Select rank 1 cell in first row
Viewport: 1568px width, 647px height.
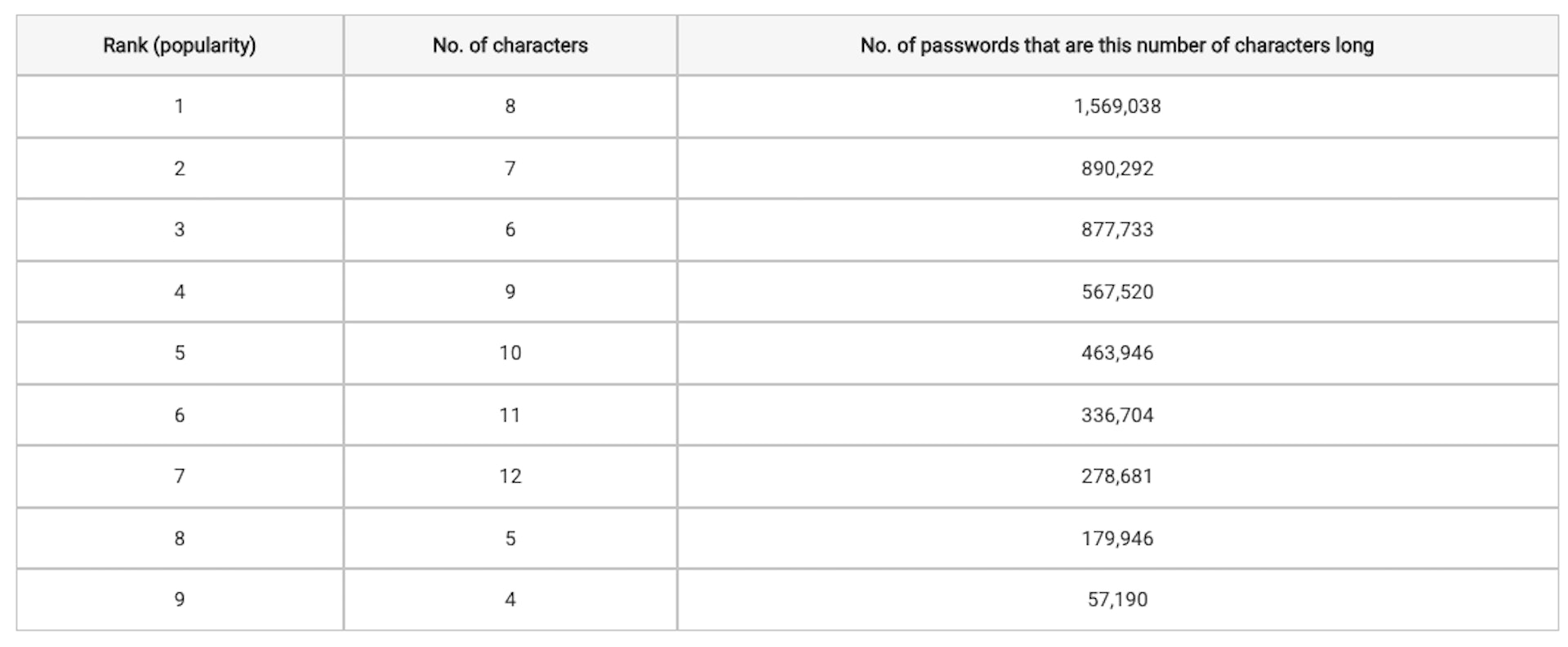(180, 106)
